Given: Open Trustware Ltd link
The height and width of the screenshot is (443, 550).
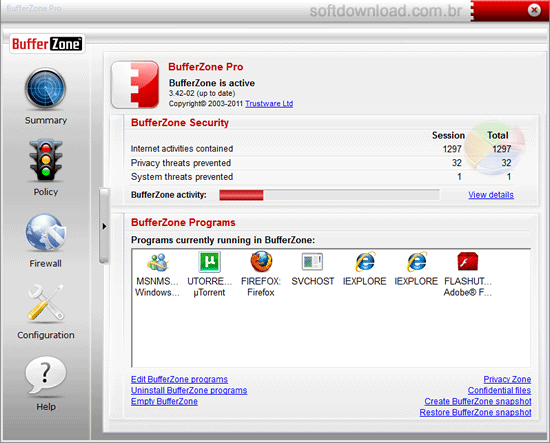Looking at the screenshot, I should 269,104.
